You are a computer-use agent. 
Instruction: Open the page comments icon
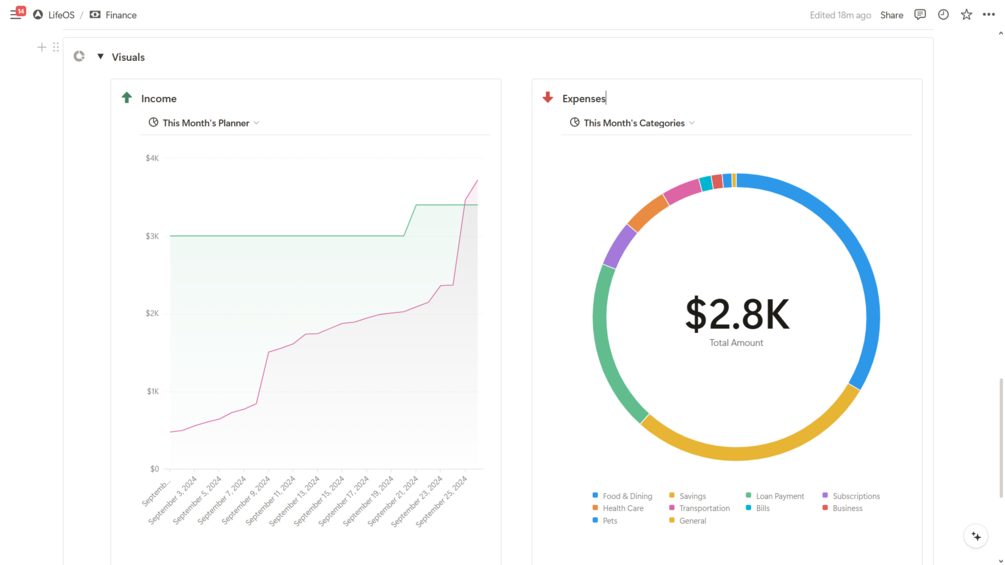coord(920,14)
